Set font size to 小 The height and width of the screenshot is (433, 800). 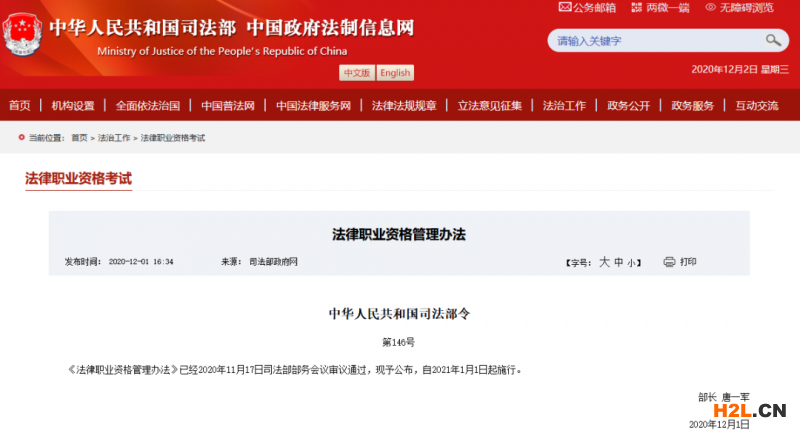631,262
